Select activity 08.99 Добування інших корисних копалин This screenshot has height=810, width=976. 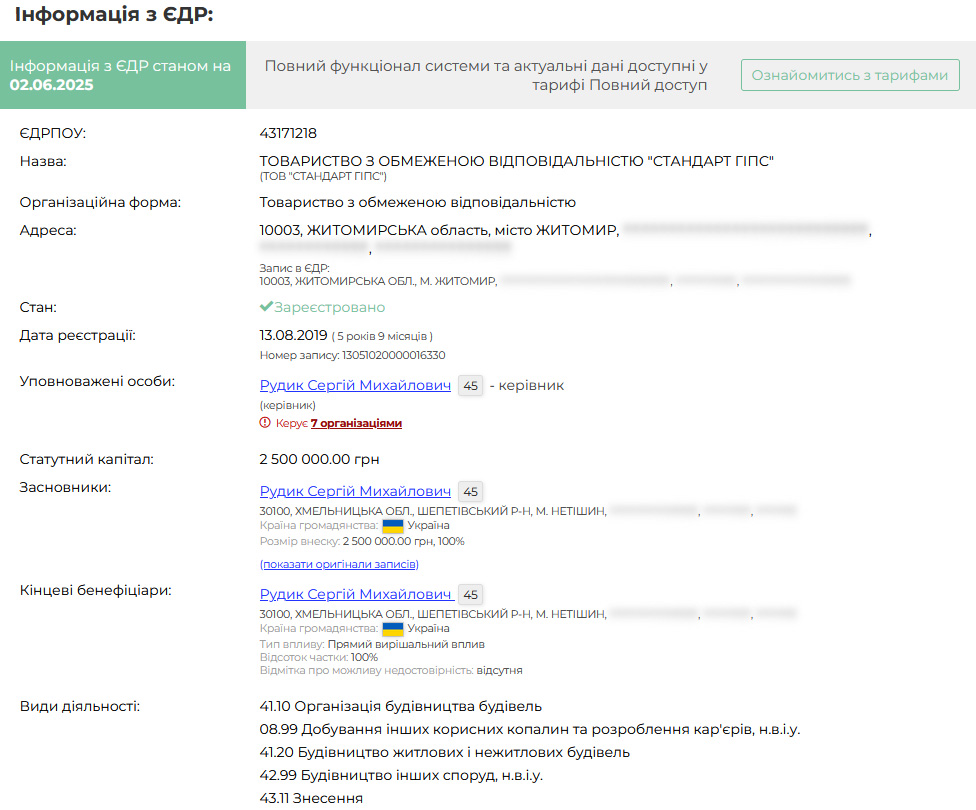[x=529, y=729]
